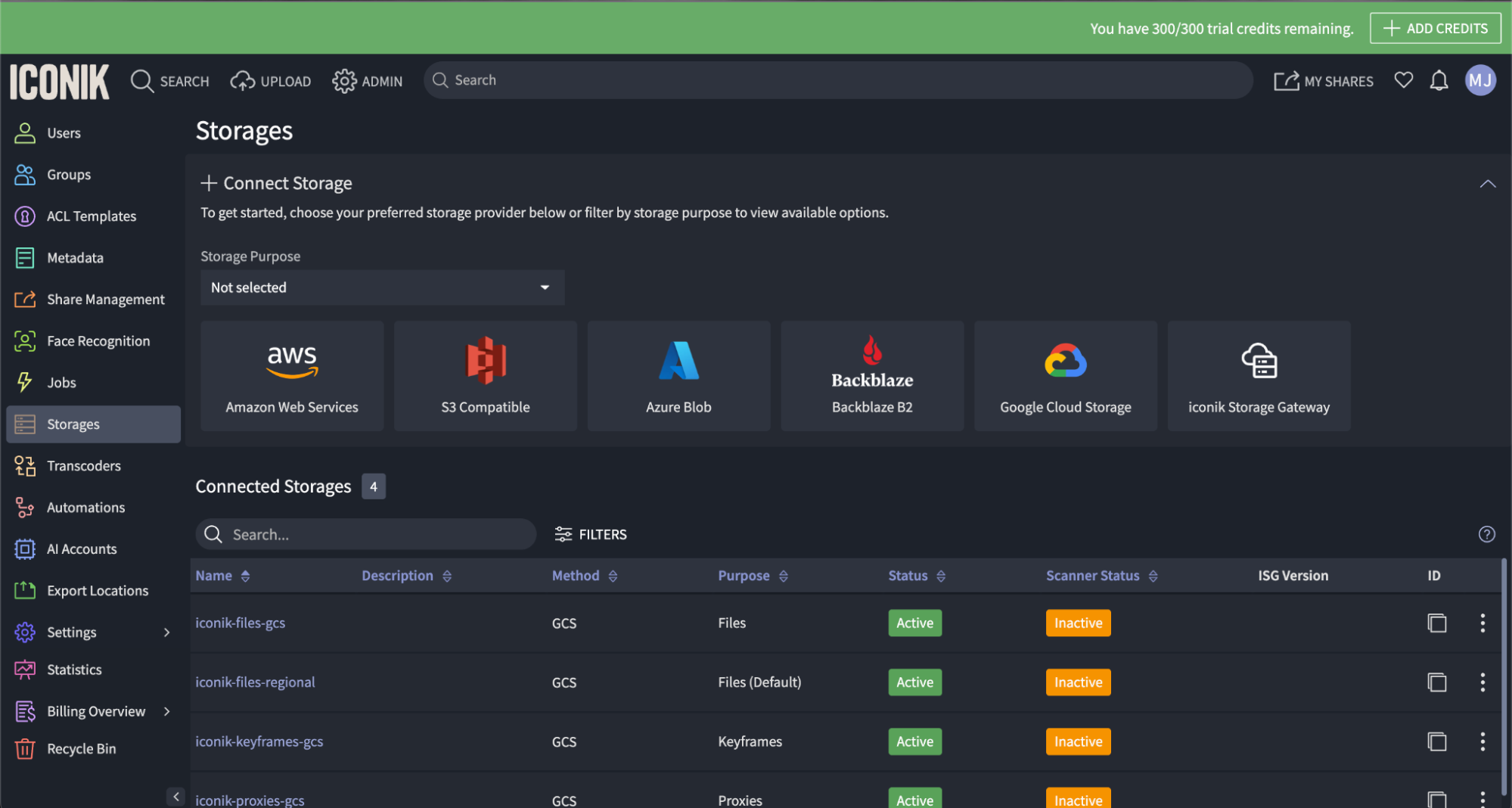The image size is (1512, 808).
Task: Open MJ user avatar menu
Action: (x=1480, y=80)
